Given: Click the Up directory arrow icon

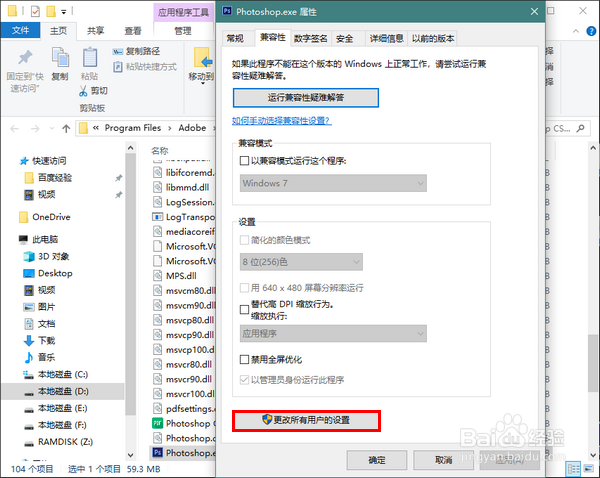Looking at the screenshot, I should pyautogui.click(x=66, y=129).
